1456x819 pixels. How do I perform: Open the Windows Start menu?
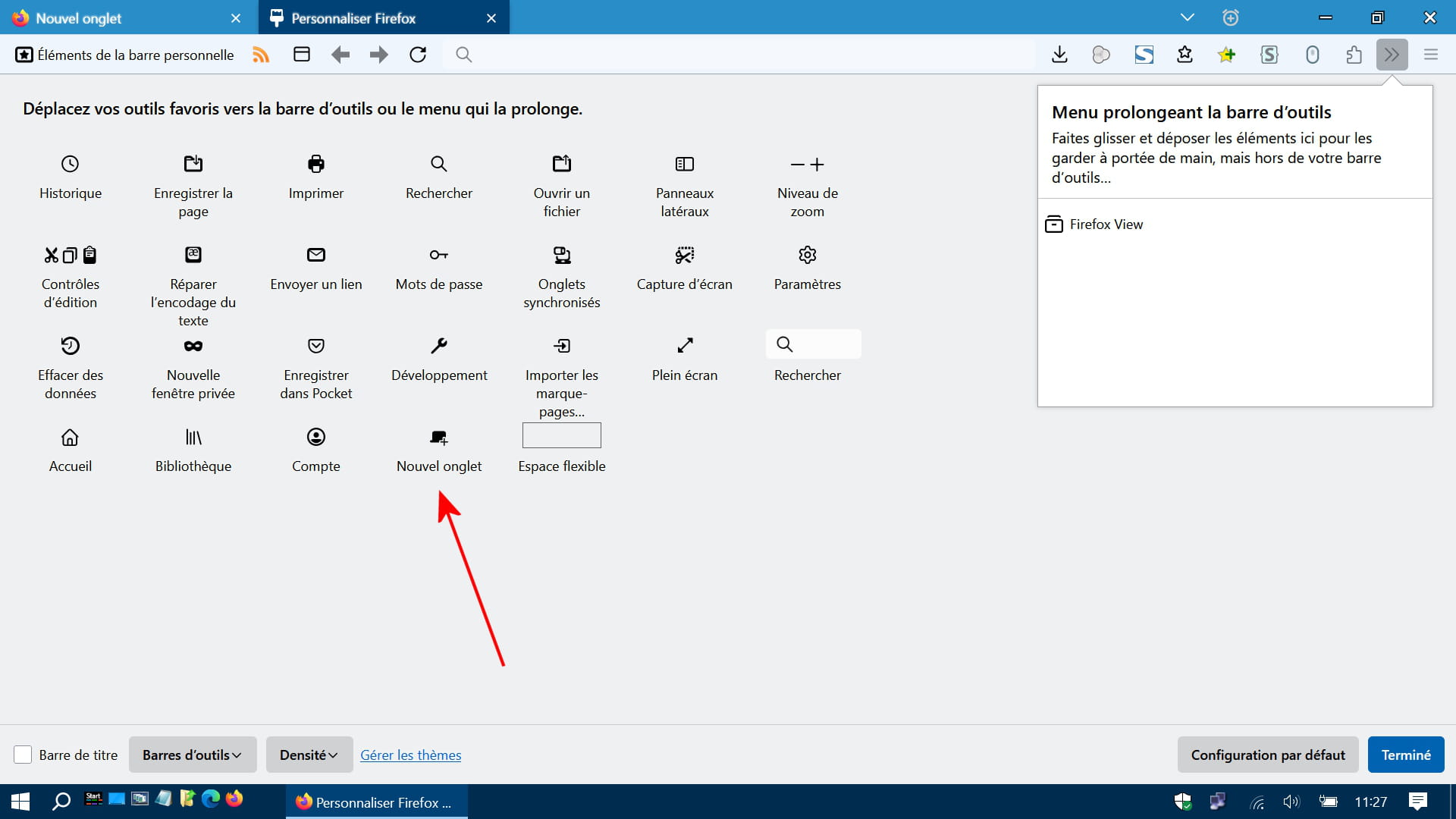coord(20,802)
